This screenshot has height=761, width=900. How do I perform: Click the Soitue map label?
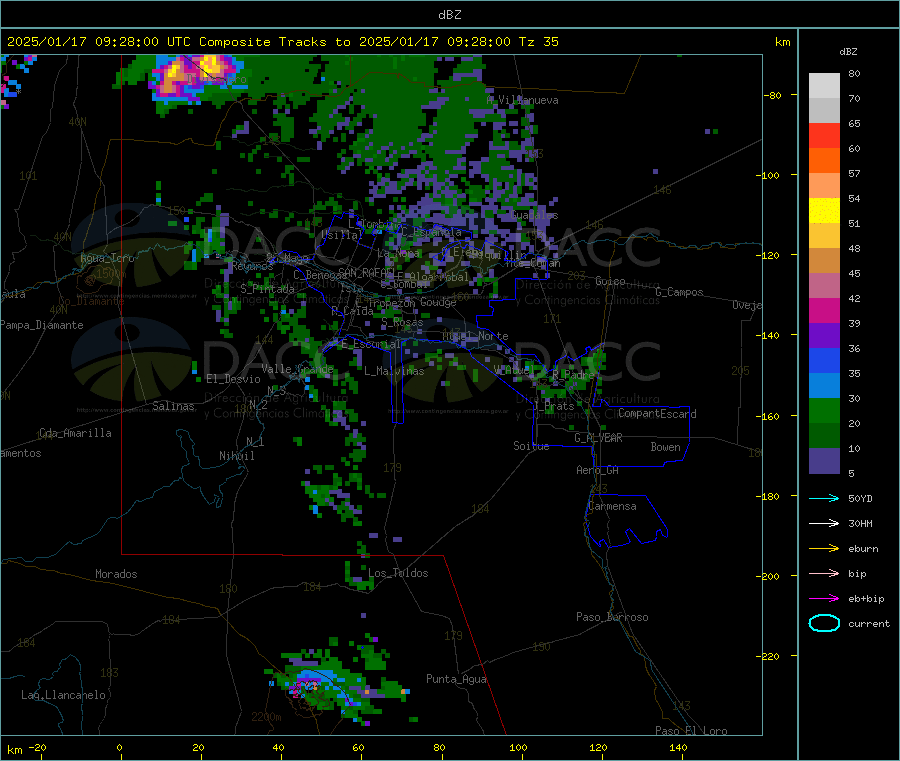(531, 446)
